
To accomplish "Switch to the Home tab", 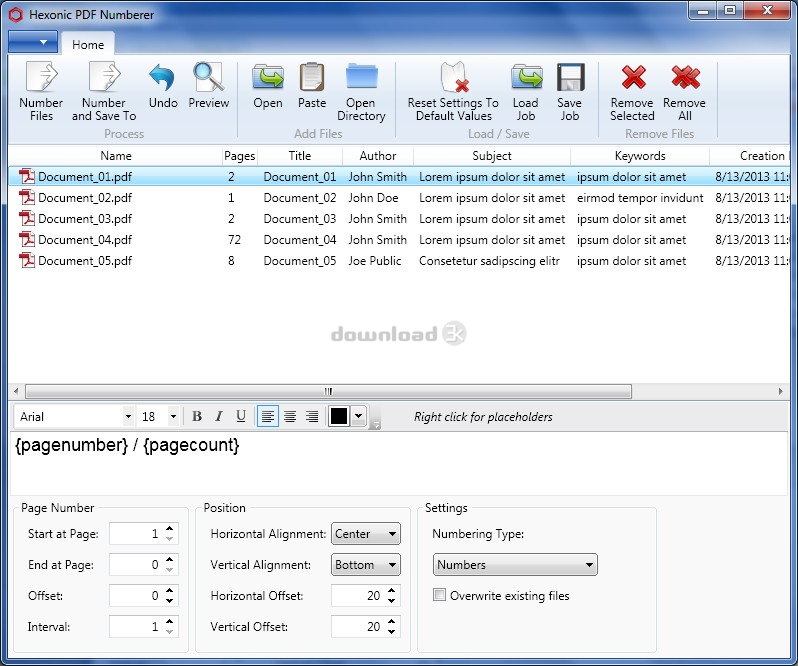I will coord(88,44).
